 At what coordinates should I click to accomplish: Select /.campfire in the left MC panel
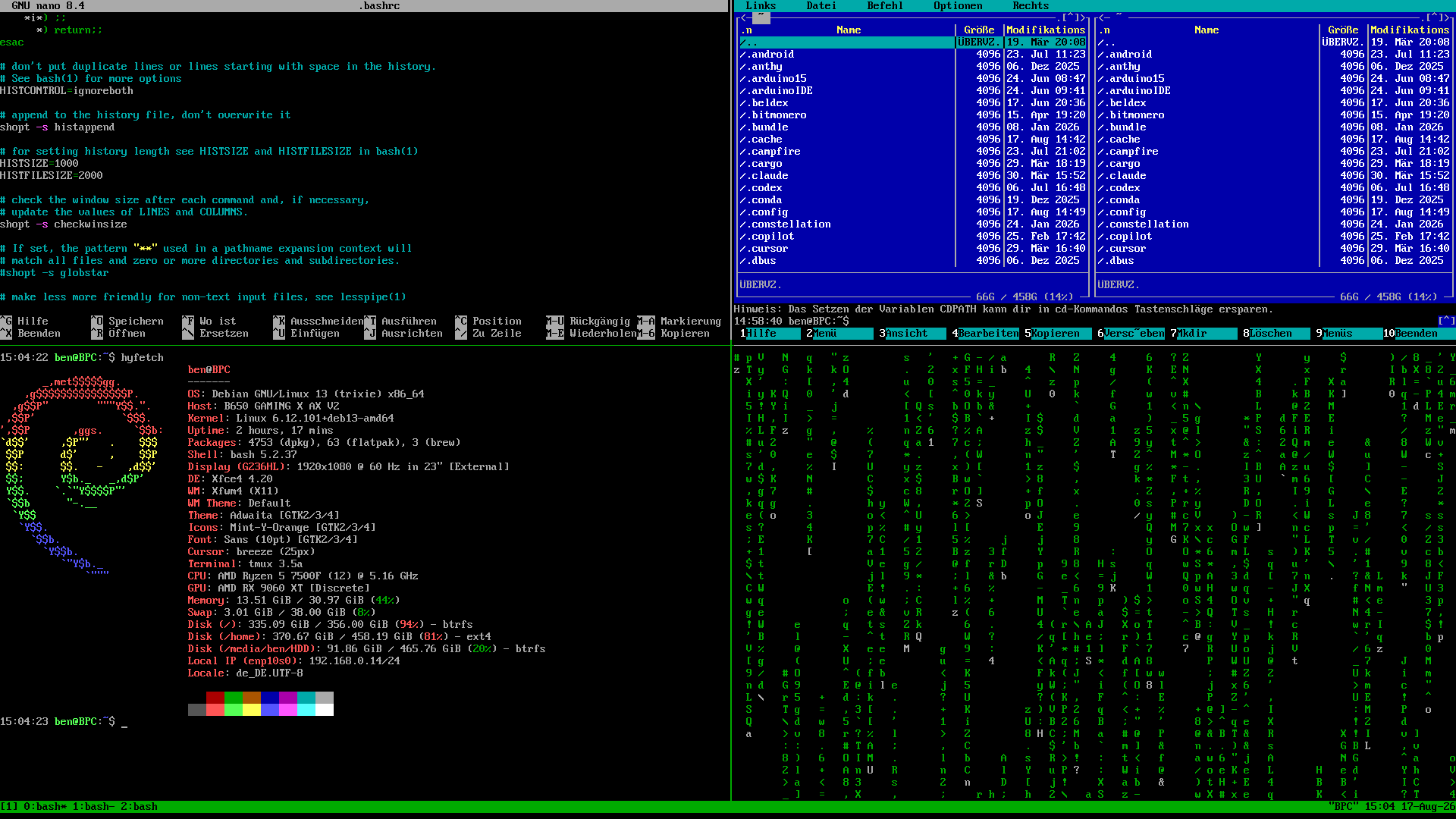click(x=912, y=152)
